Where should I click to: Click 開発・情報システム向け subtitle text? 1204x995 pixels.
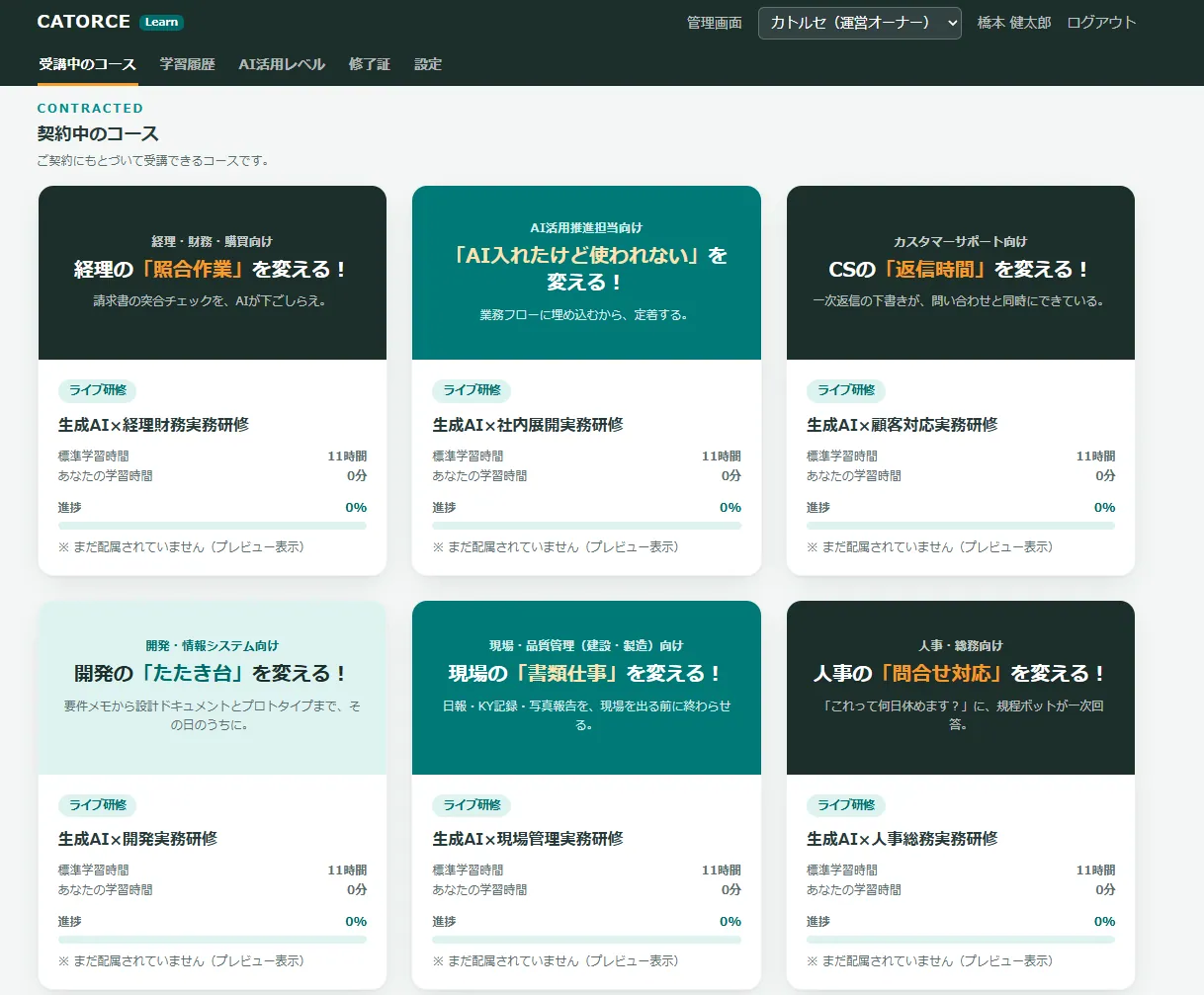point(212,645)
